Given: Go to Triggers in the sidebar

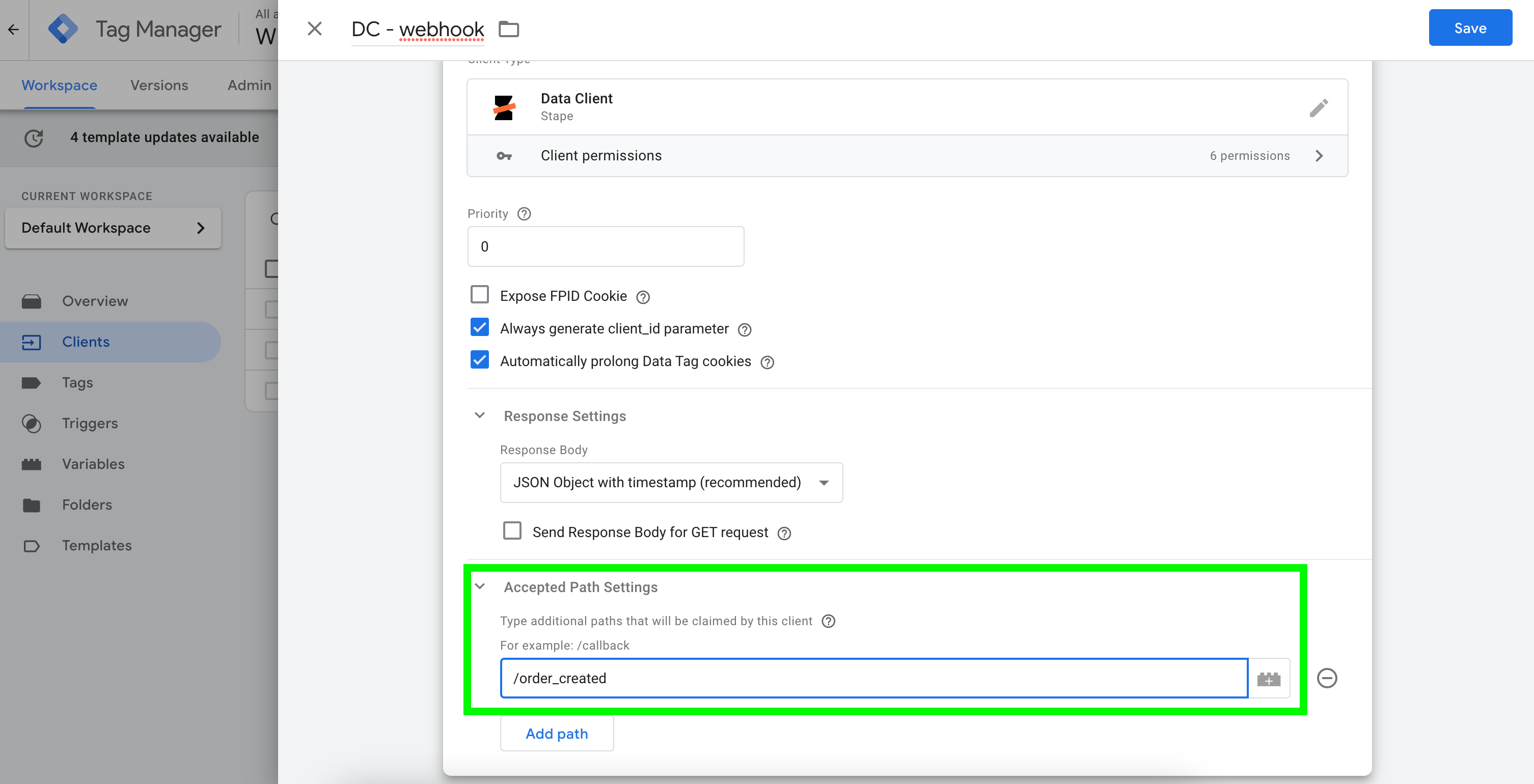Looking at the screenshot, I should pos(110,423).
